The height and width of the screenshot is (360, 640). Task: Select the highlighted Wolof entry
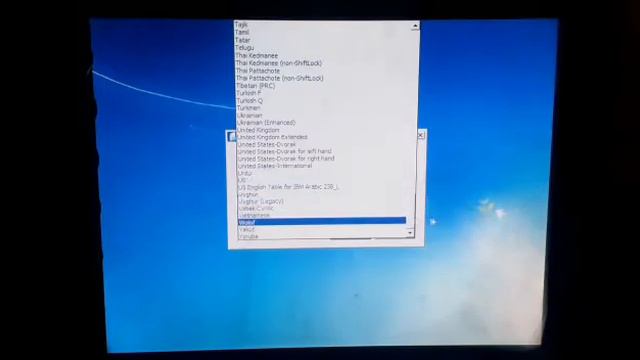click(x=322, y=222)
